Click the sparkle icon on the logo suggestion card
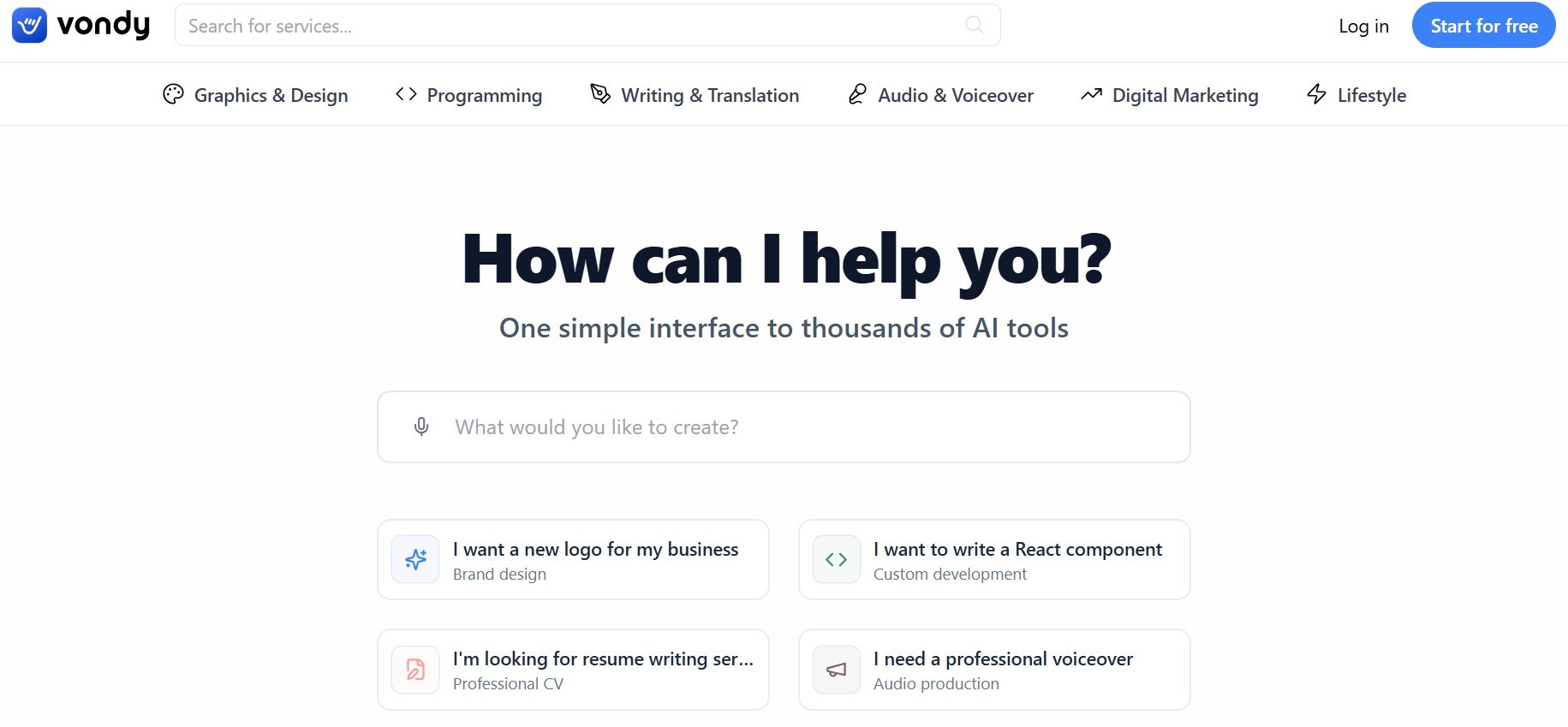The width and height of the screenshot is (1568, 727). click(414, 559)
